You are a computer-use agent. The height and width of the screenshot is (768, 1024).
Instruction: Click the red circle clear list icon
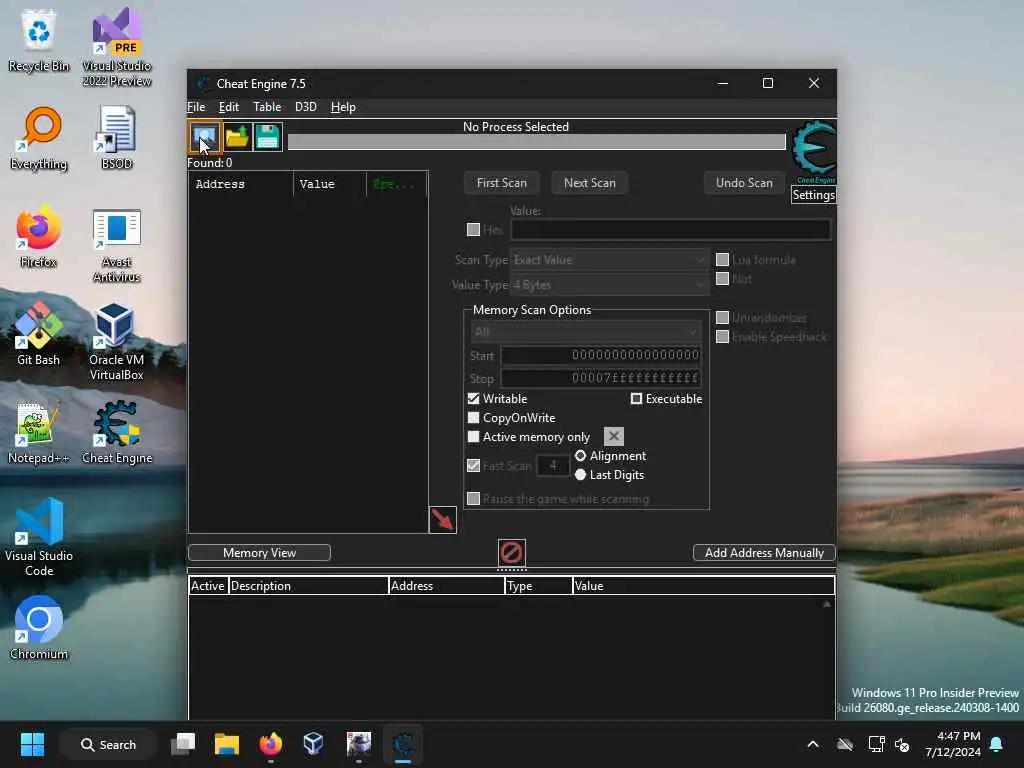511,552
